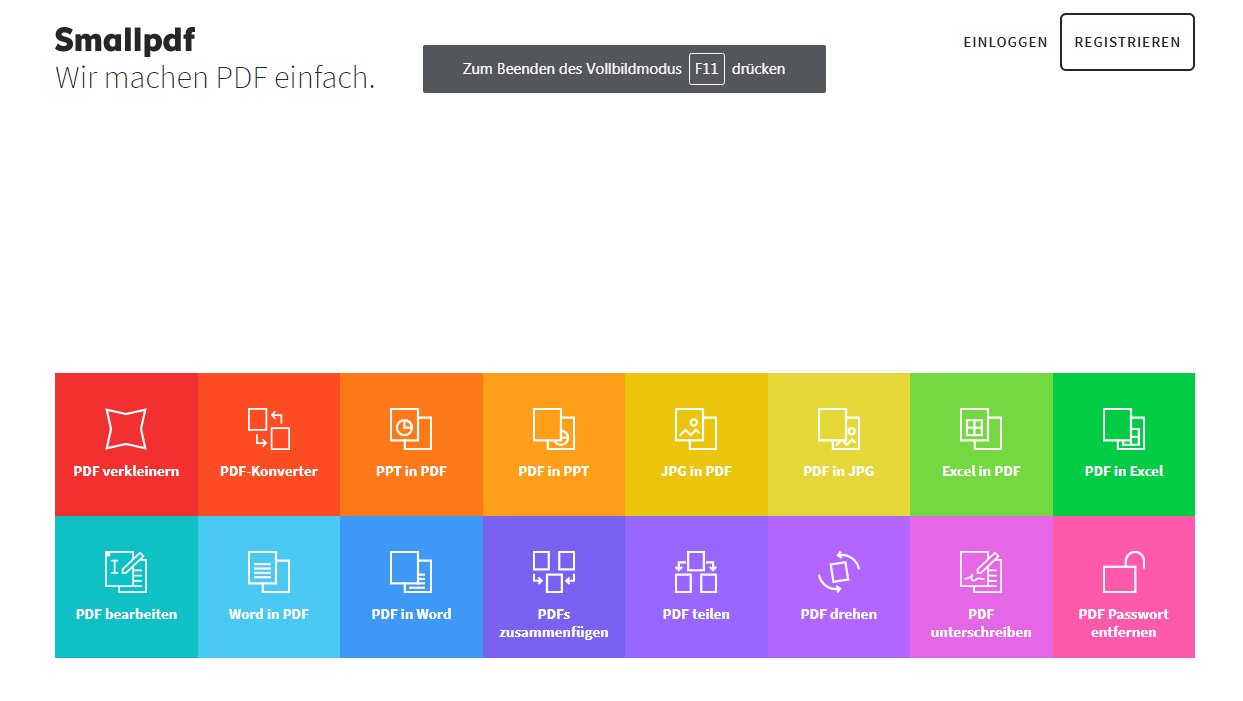The width and height of the screenshot is (1243, 701).
Task: Select the PDF in PPT icon
Action: 554,428
